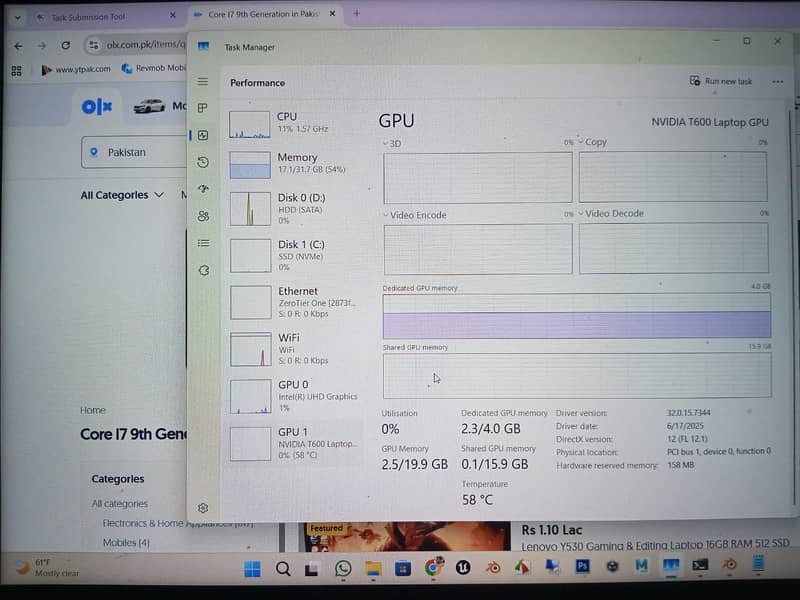Screen dimensions: 800x600
Task: Open the Copy engine graph dropdown
Action: (582, 143)
